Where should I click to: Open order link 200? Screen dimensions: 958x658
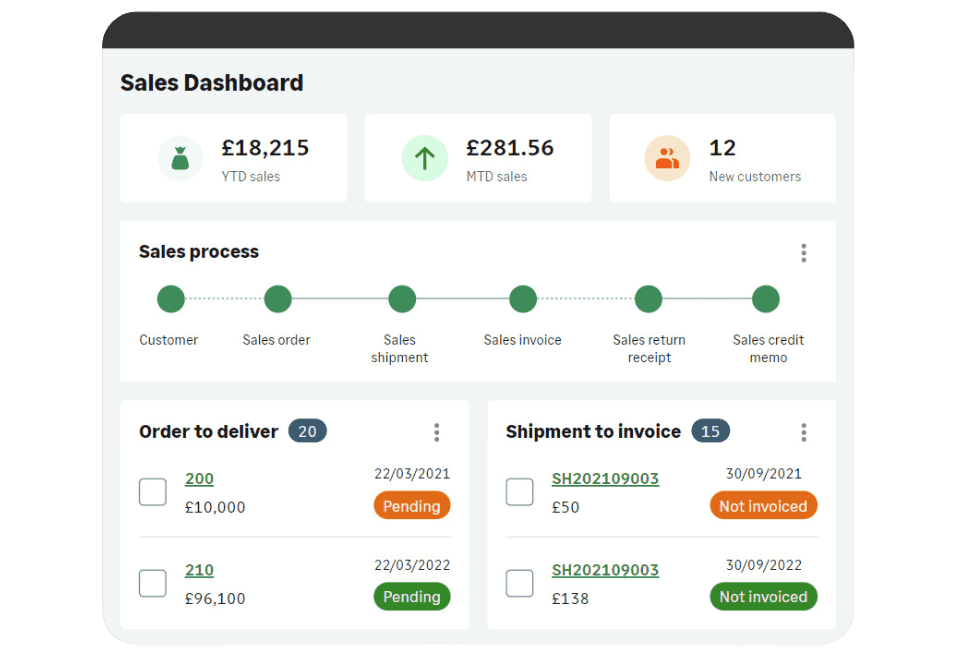click(199, 479)
